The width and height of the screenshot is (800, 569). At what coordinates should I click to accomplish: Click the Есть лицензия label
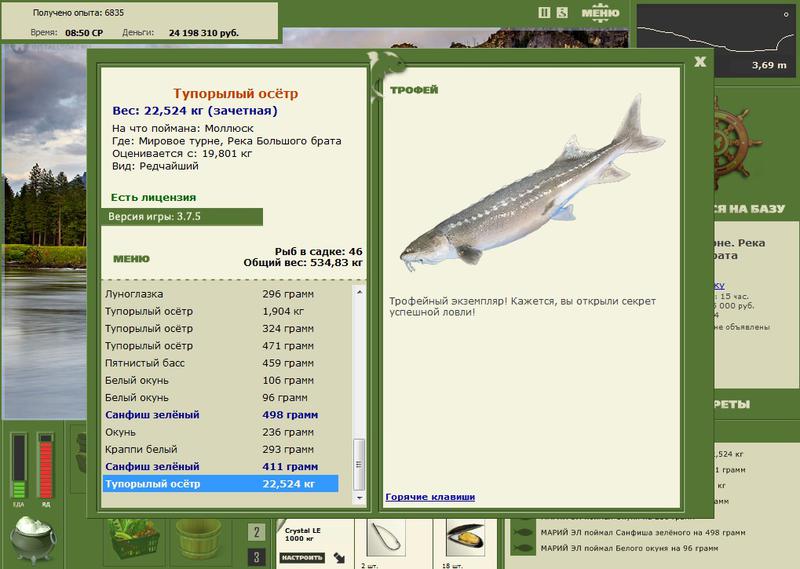[154, 197]
